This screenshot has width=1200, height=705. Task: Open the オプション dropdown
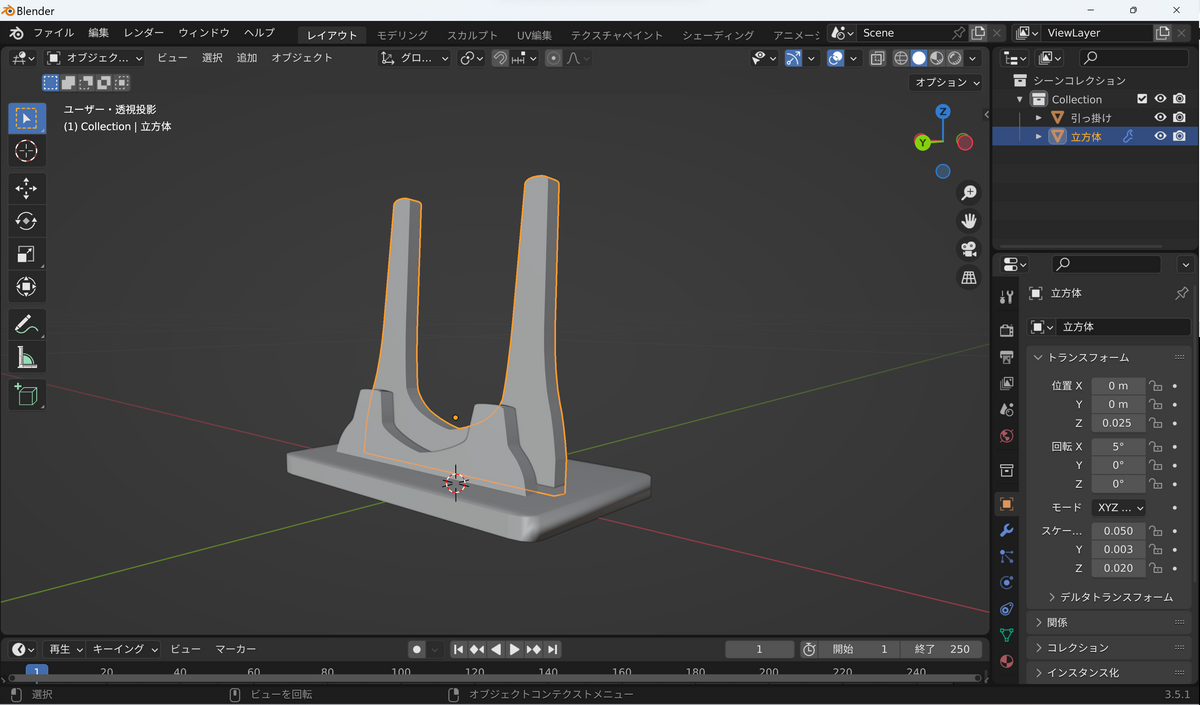pos(947,82)
